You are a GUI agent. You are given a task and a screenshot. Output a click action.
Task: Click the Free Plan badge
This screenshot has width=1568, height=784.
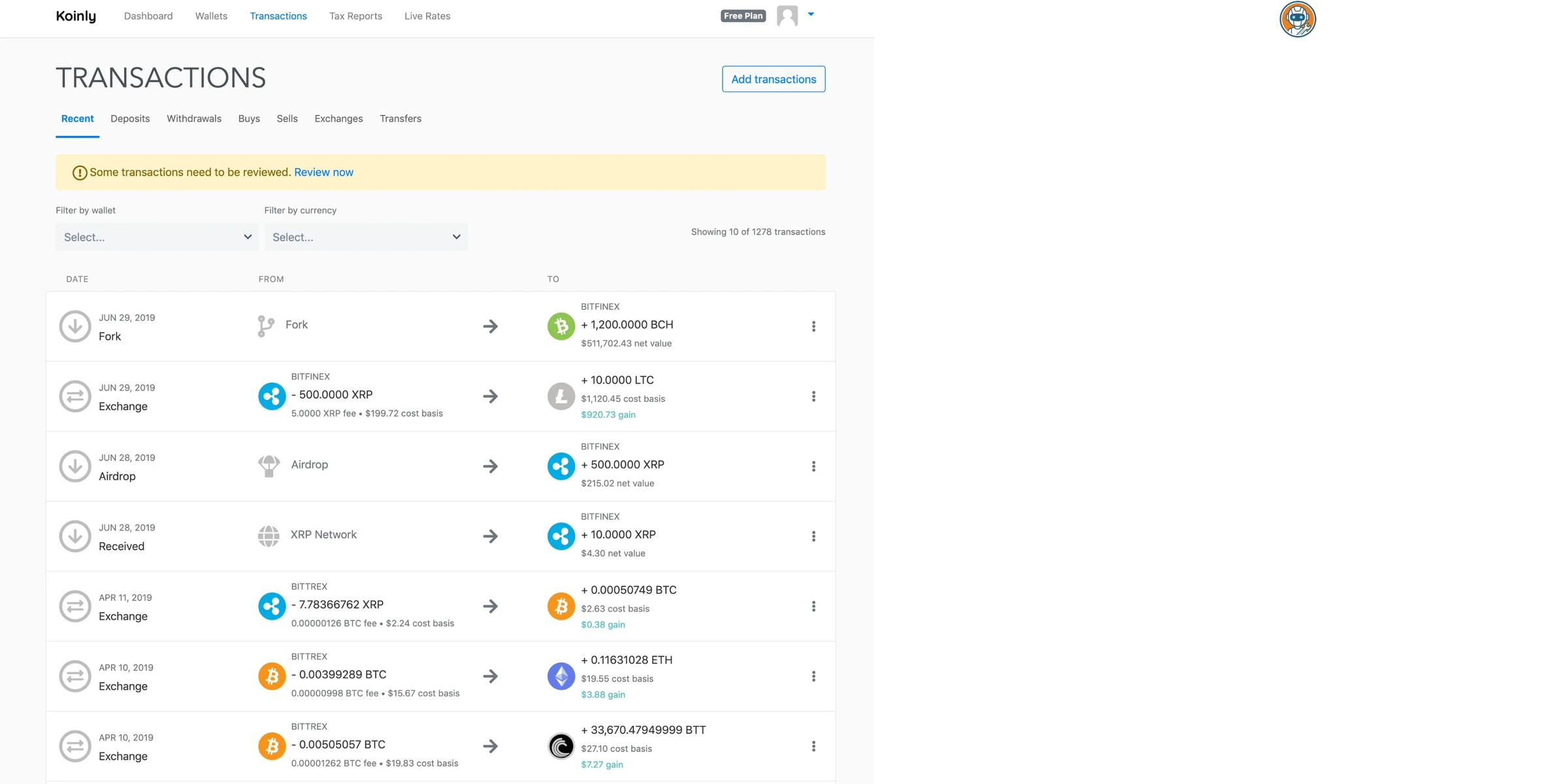click(x=743, y=15)
